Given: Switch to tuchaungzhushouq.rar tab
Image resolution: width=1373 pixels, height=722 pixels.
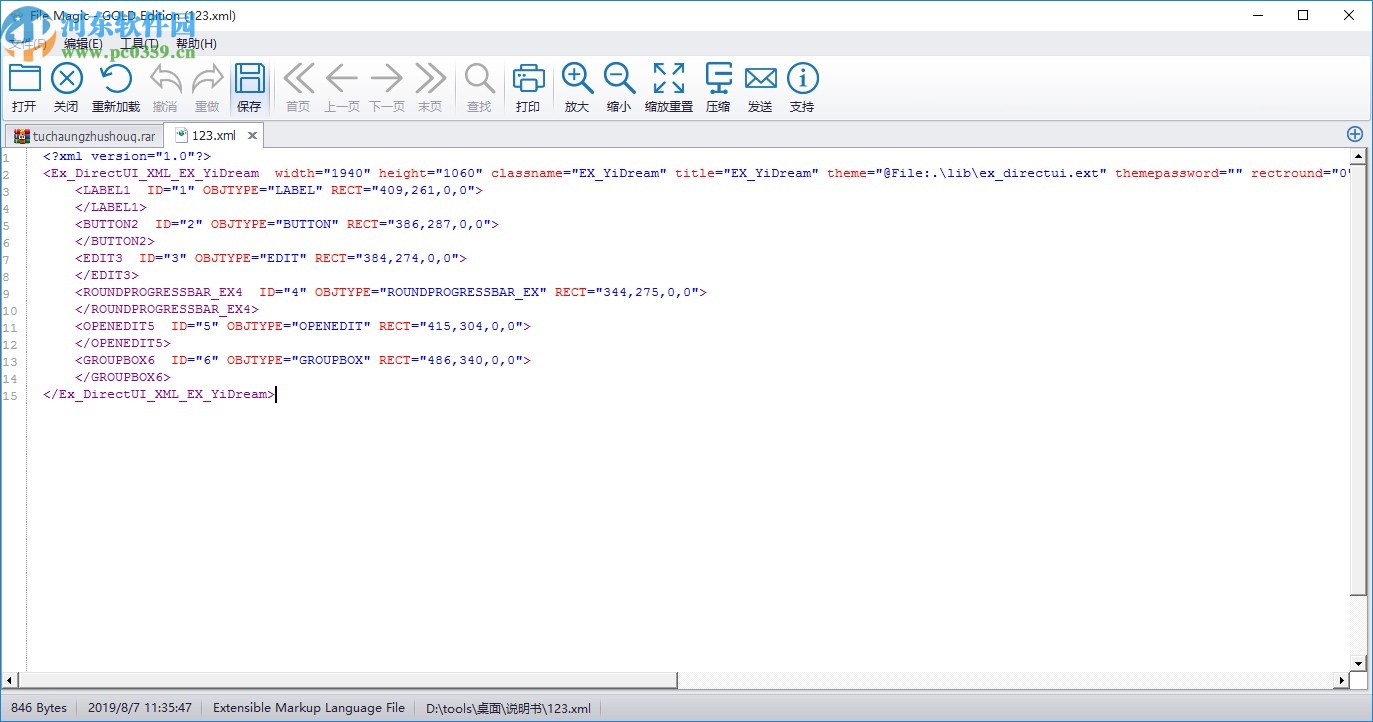Looking at the screenshot, I should click(84, 135).
